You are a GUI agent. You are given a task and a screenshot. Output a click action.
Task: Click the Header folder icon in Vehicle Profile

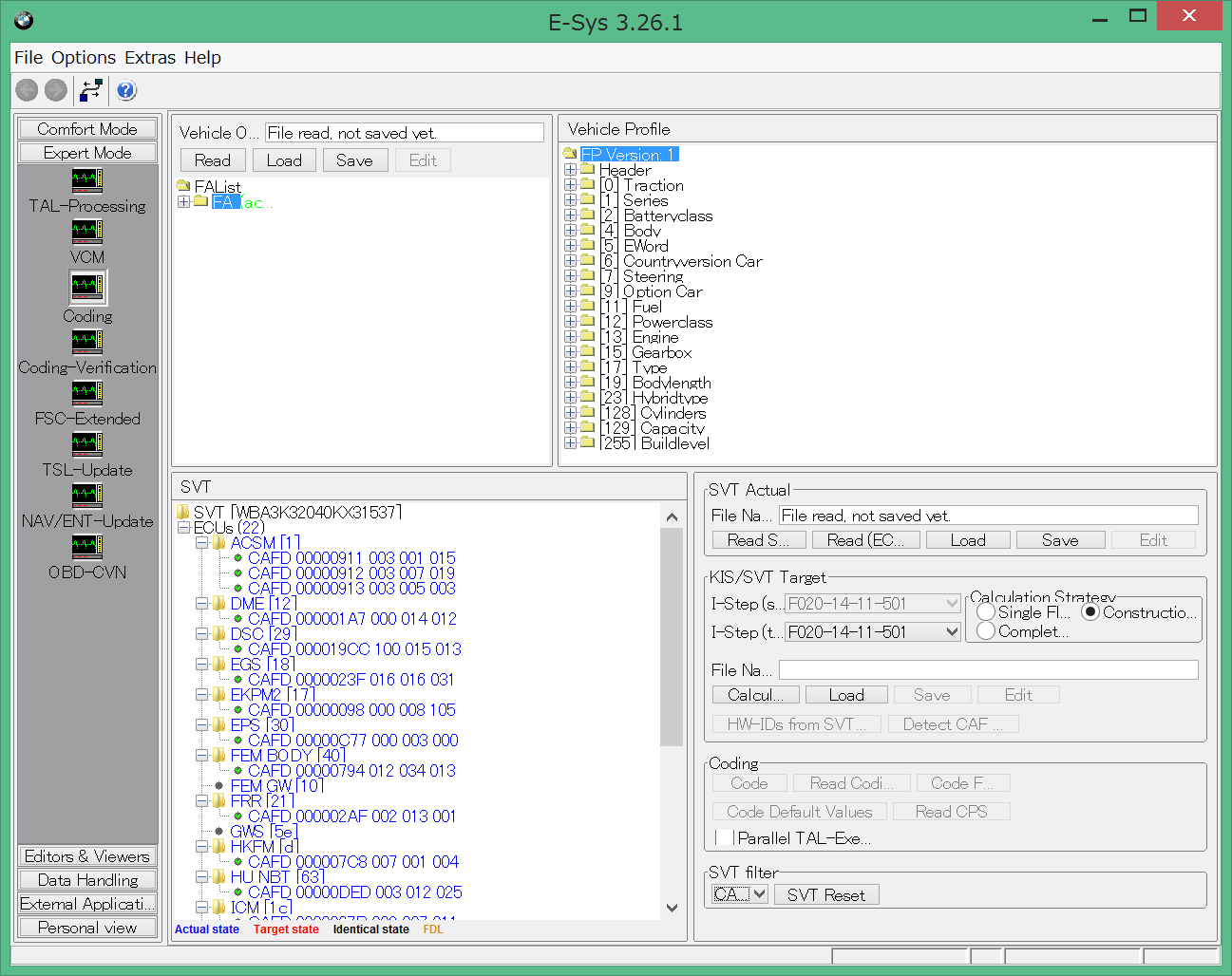[588, 169]
